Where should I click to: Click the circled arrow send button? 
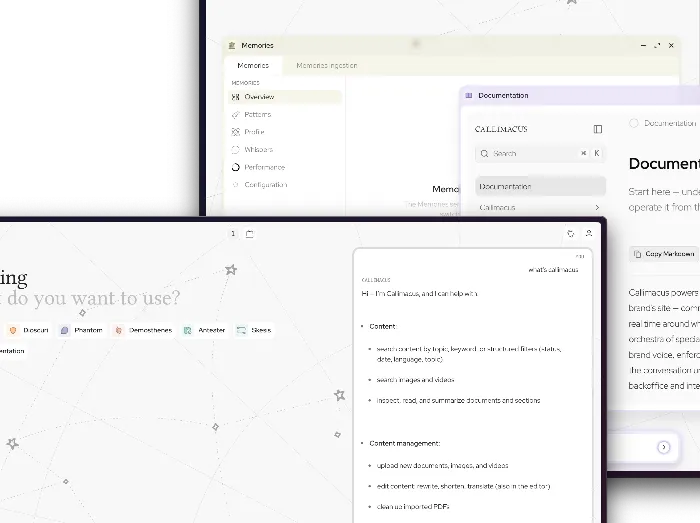coord(664,447)
